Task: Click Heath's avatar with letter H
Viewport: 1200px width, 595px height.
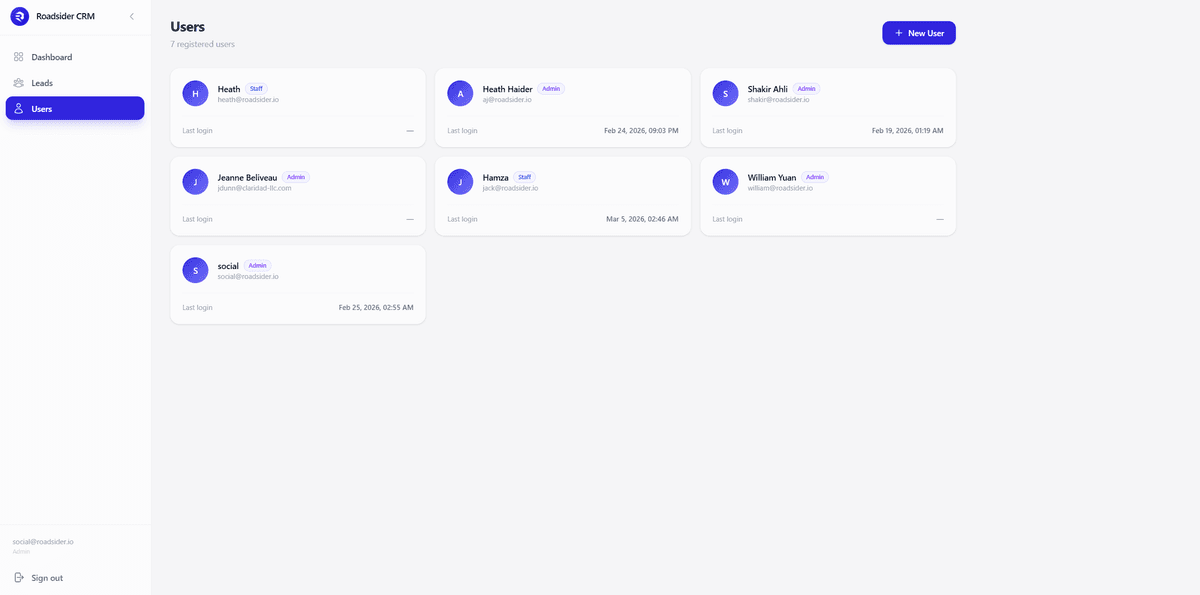Action: pyautogui.click(x=195, y=93)
